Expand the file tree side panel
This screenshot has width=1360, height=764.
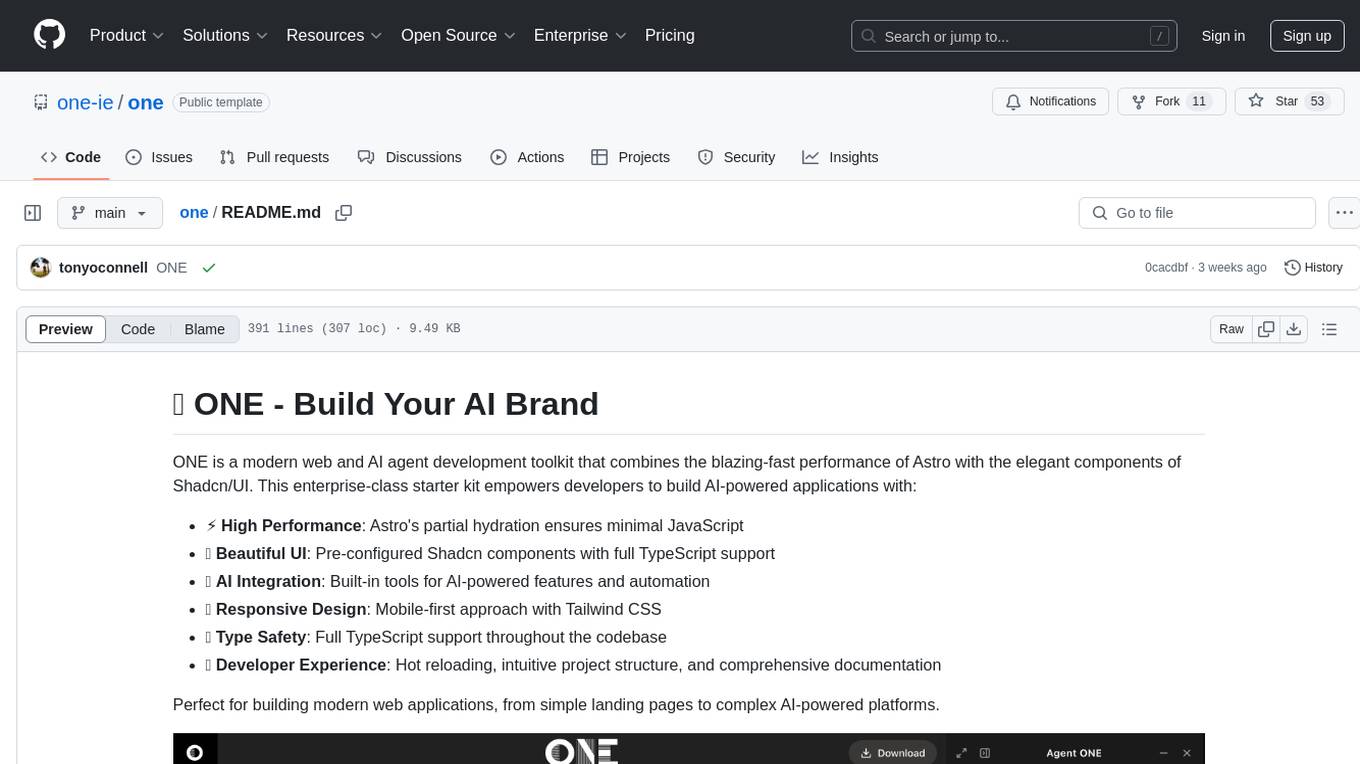33,213
